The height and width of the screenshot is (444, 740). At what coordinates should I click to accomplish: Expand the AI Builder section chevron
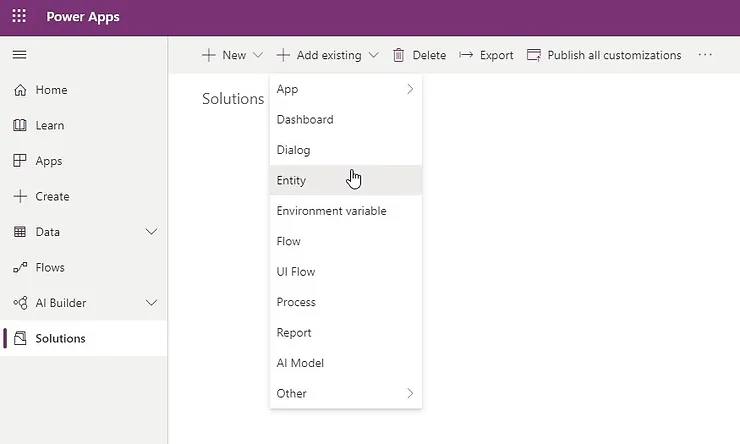pos(151,302)
